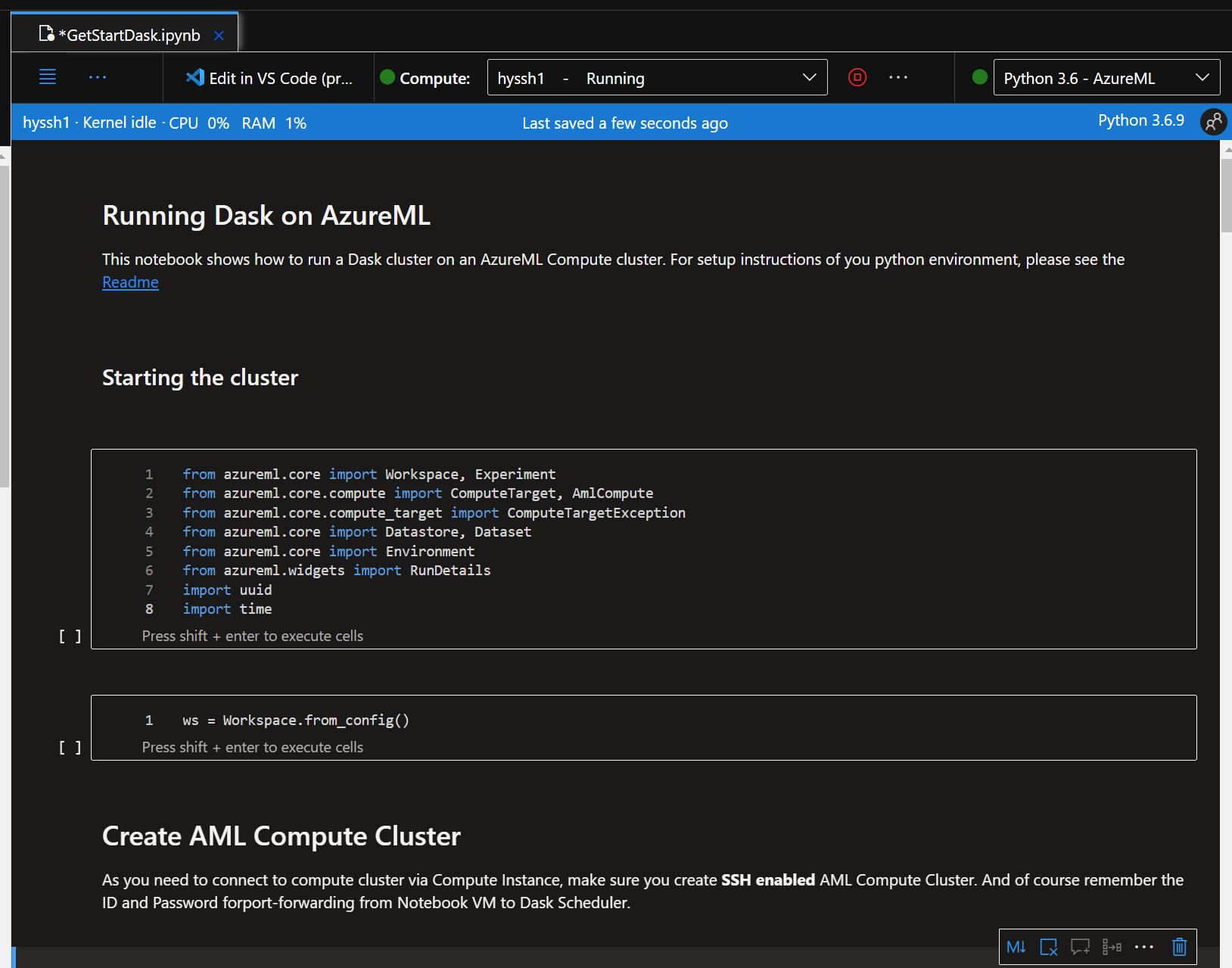Clear cell output icon in cell toolbar
The image size is (1232, 968).
(x=1049, y=947)
